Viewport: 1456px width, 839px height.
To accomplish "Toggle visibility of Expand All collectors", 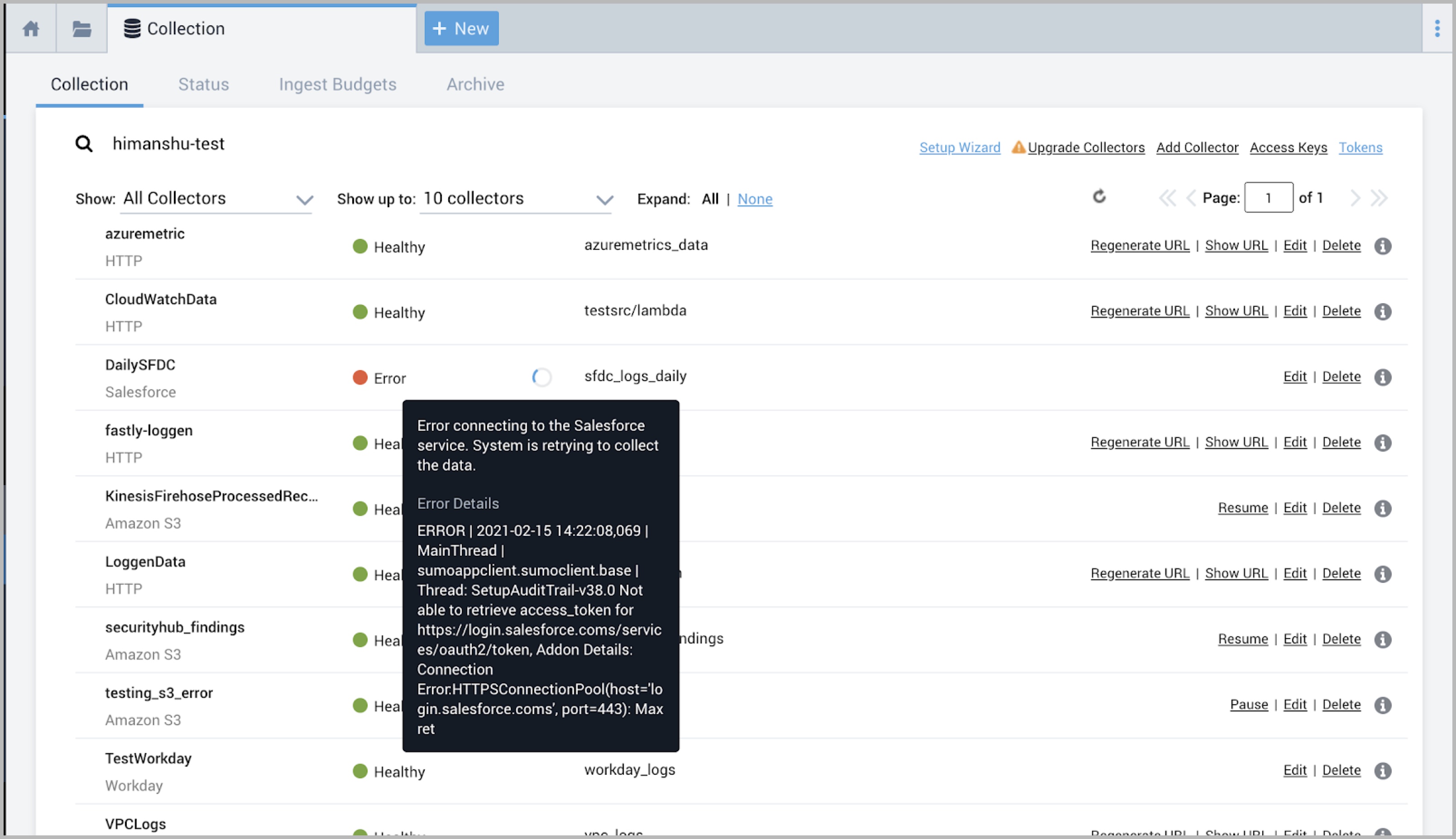I will click(709, 198).
